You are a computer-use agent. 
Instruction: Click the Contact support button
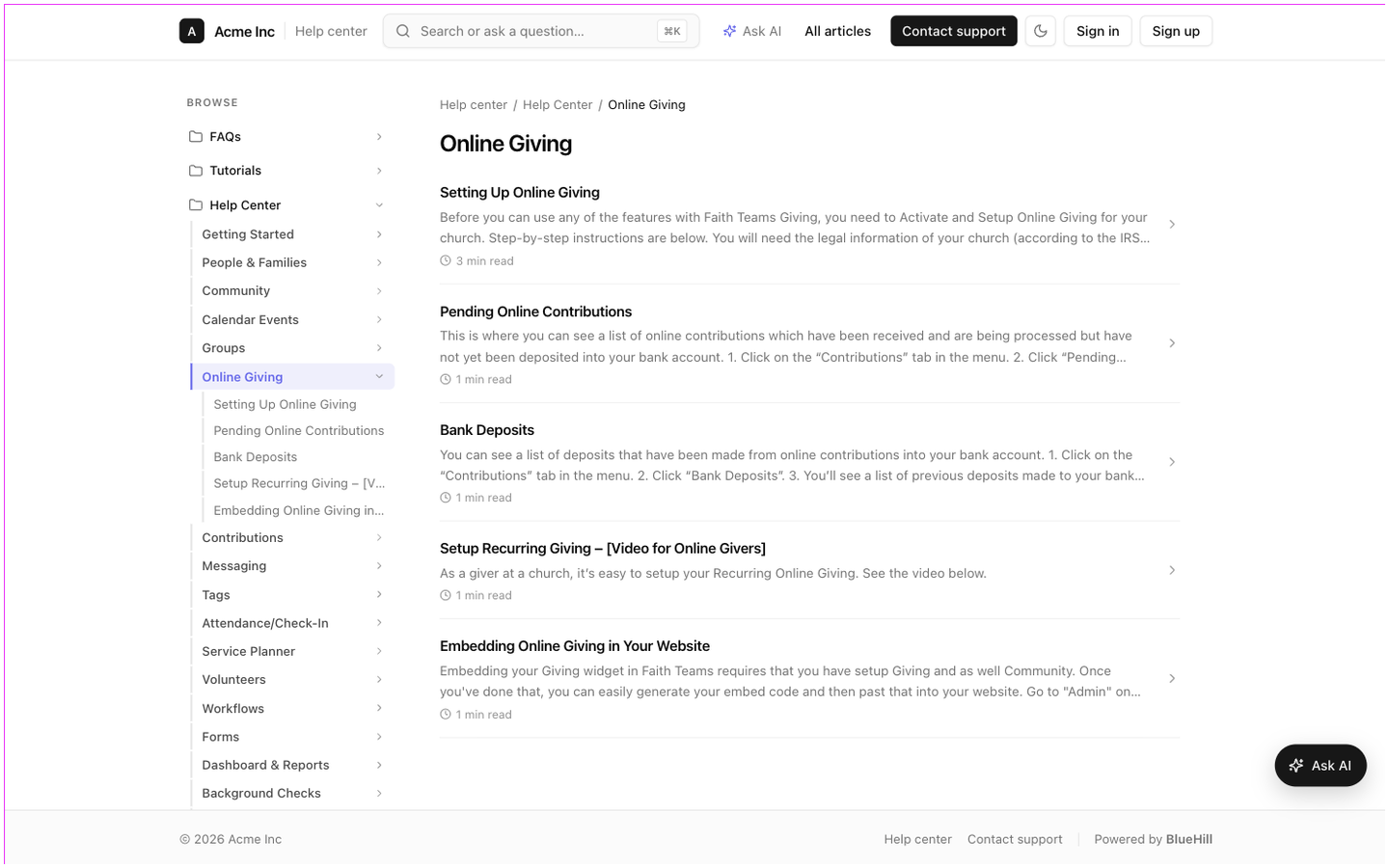[x=953, y=31]
